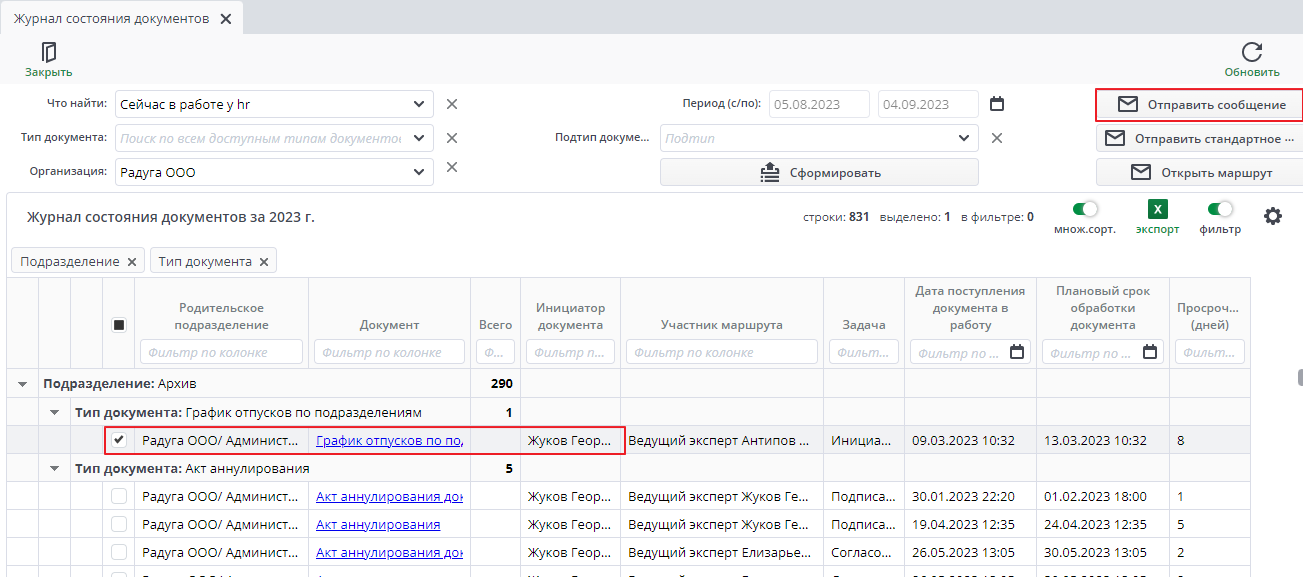Image resolution: width=1303 pixels, height=577 pixels.
Task: Select cell Ведущий эксперт Елизарье
Action: click(x=721, y=552)
